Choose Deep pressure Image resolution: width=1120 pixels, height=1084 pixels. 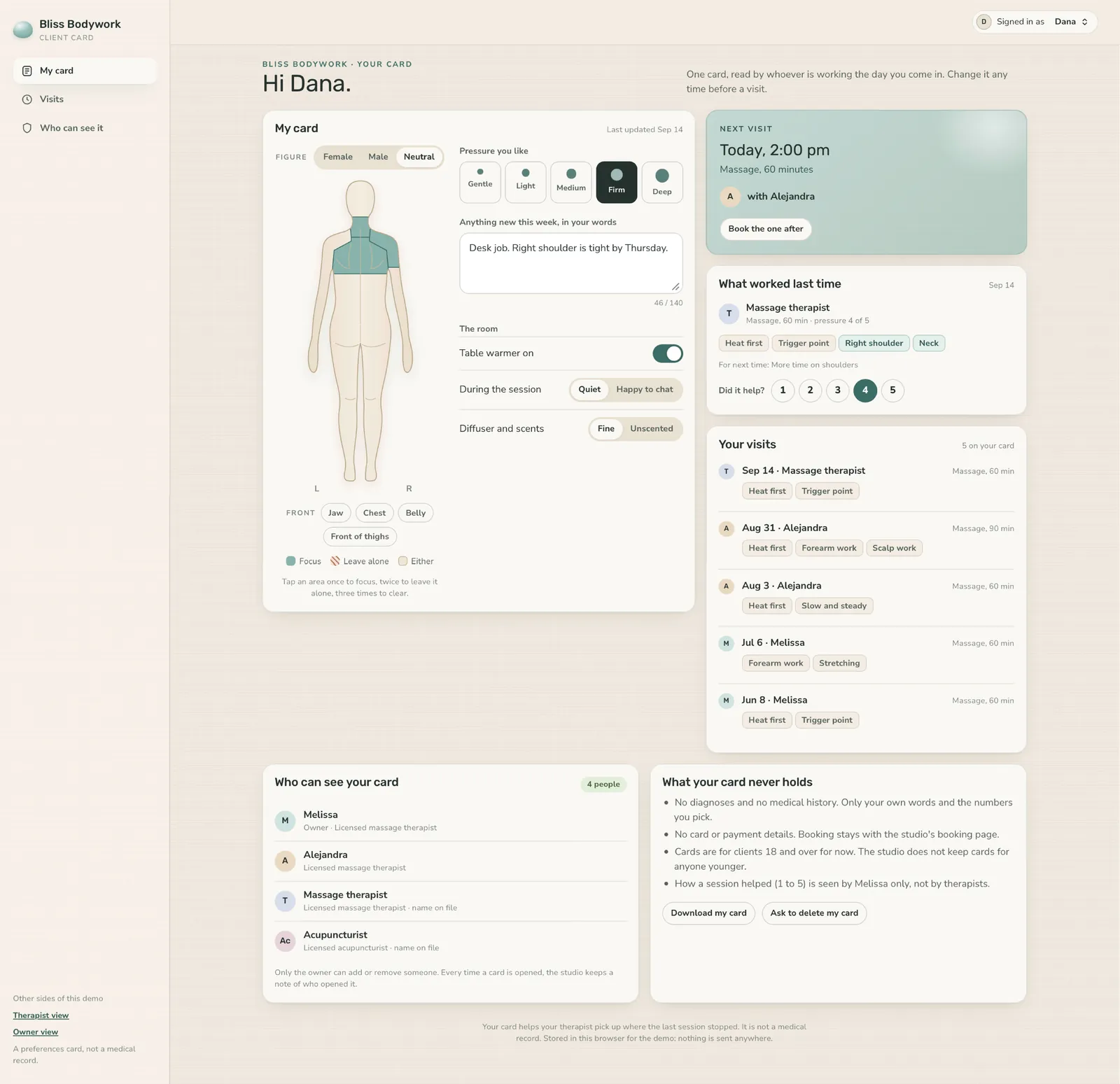(x=662, y=182)
